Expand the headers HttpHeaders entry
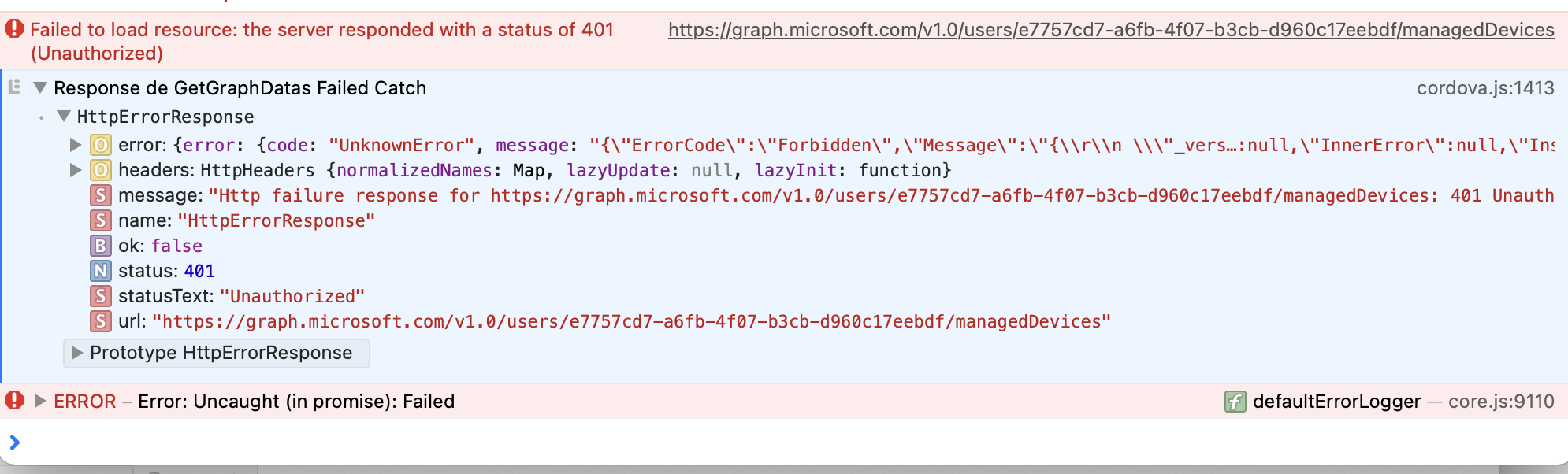 pos(76,170)
